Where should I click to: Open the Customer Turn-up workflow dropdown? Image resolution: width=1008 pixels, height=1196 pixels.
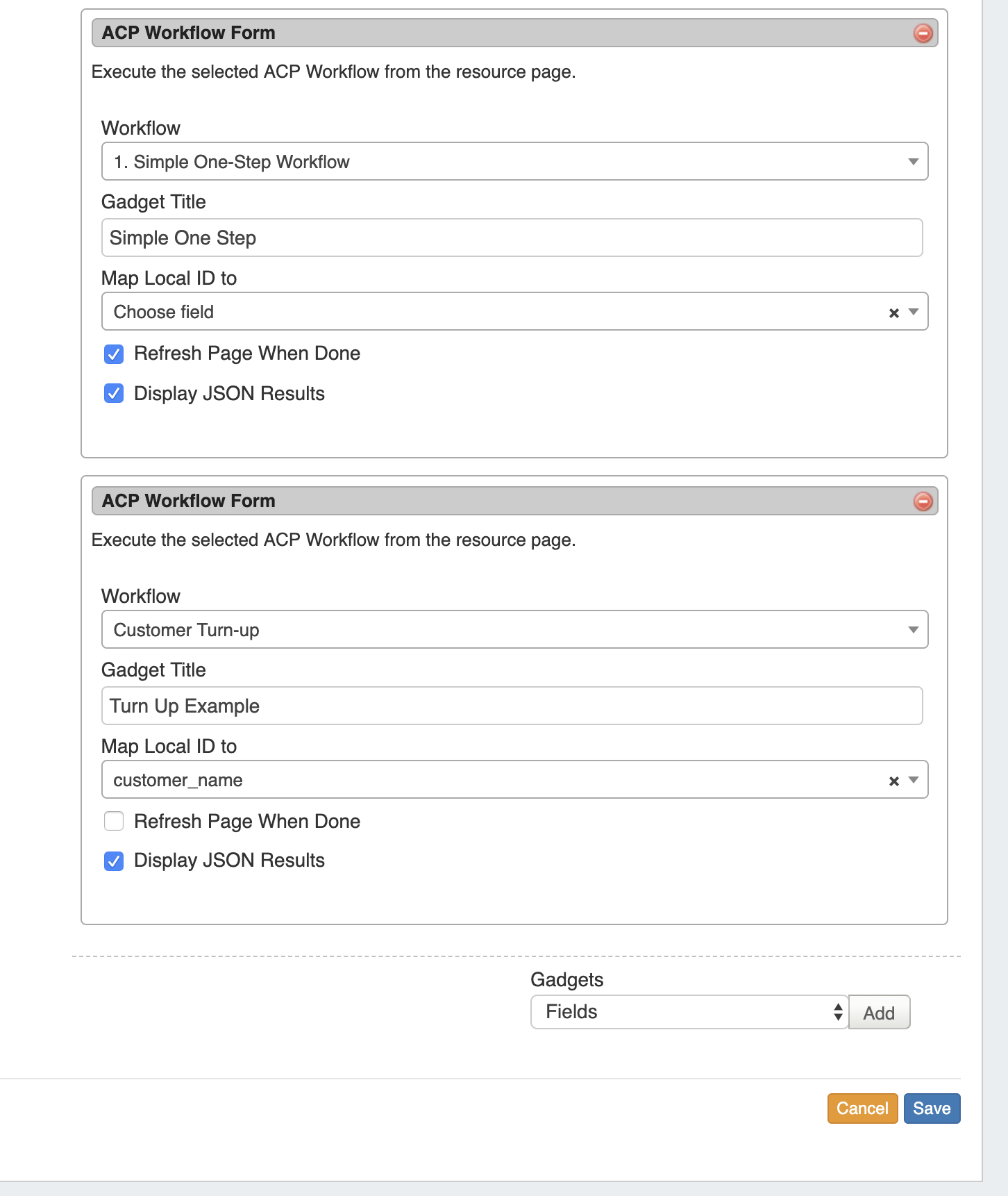point(514,630)
